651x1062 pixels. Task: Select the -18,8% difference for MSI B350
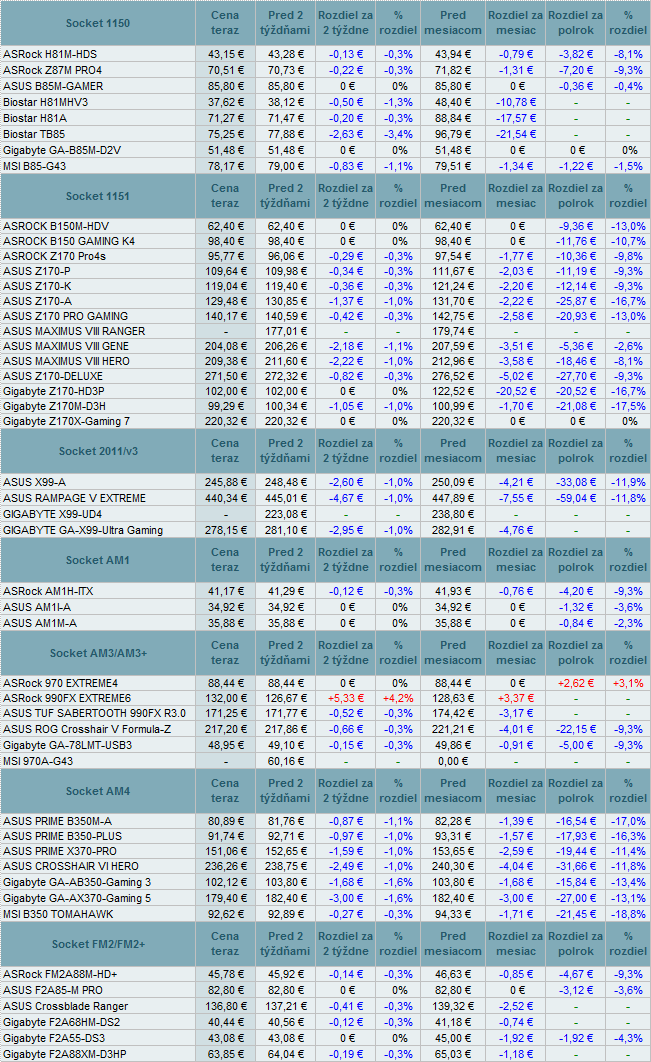pyautogui.click(x=629, y=914)
